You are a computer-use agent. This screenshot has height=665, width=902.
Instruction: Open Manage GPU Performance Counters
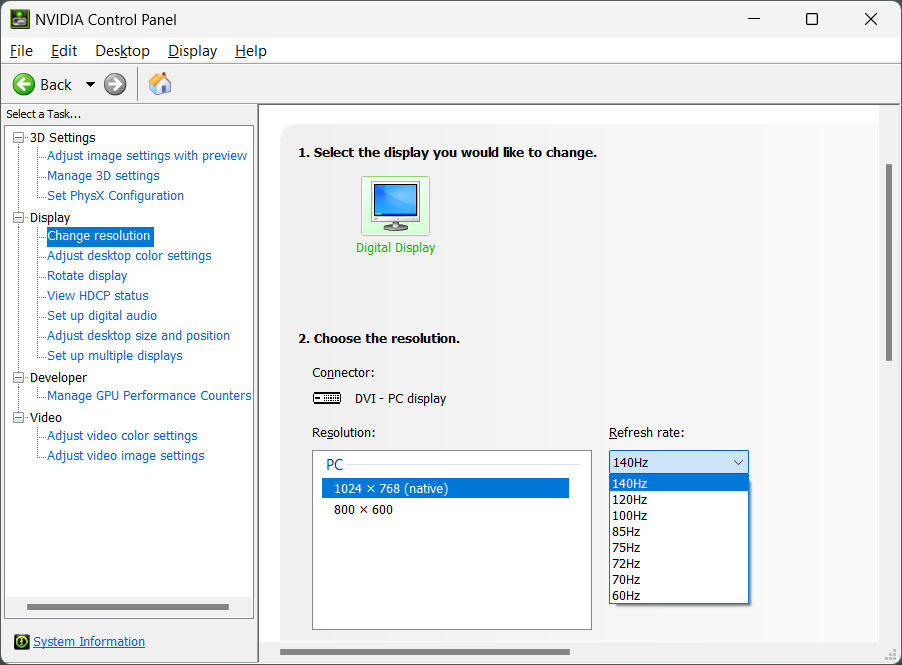[x=149, y=395]
